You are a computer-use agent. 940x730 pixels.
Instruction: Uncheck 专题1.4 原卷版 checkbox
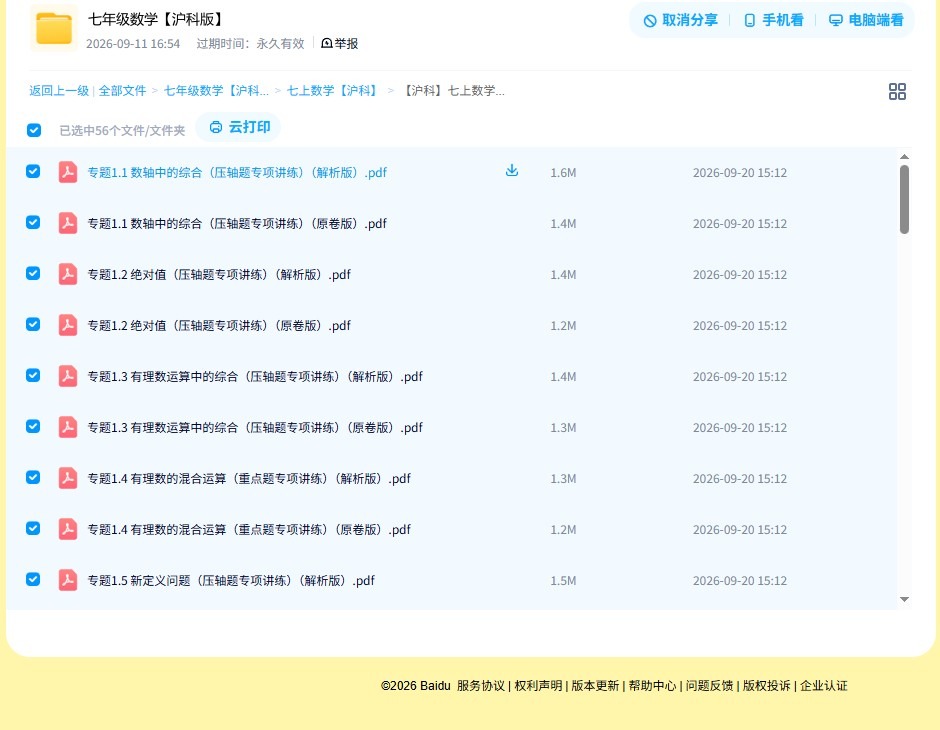(33, 528)
